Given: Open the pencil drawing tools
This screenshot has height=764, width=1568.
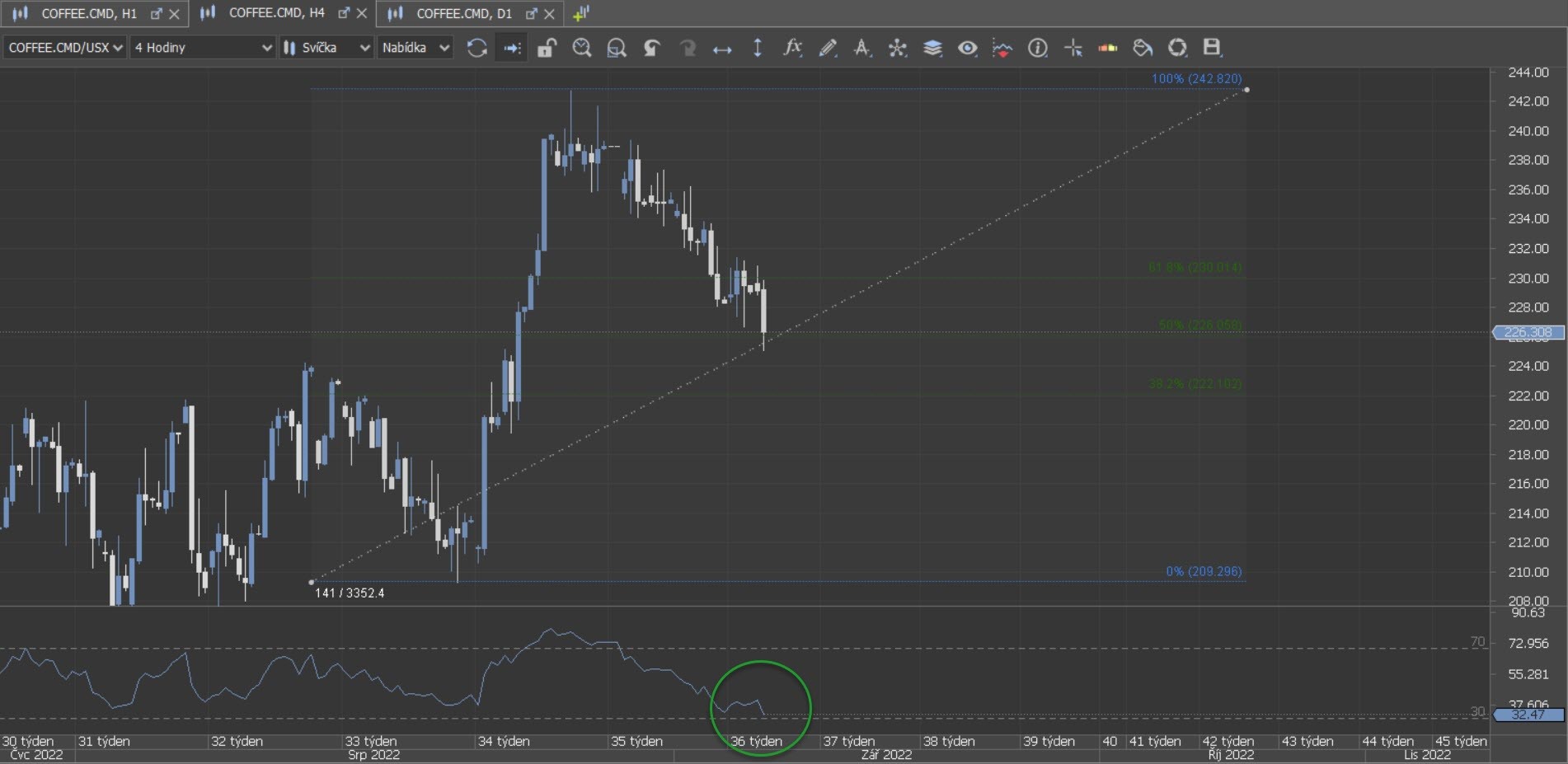Looking at the screenshot, I should [x=828, y=48].
